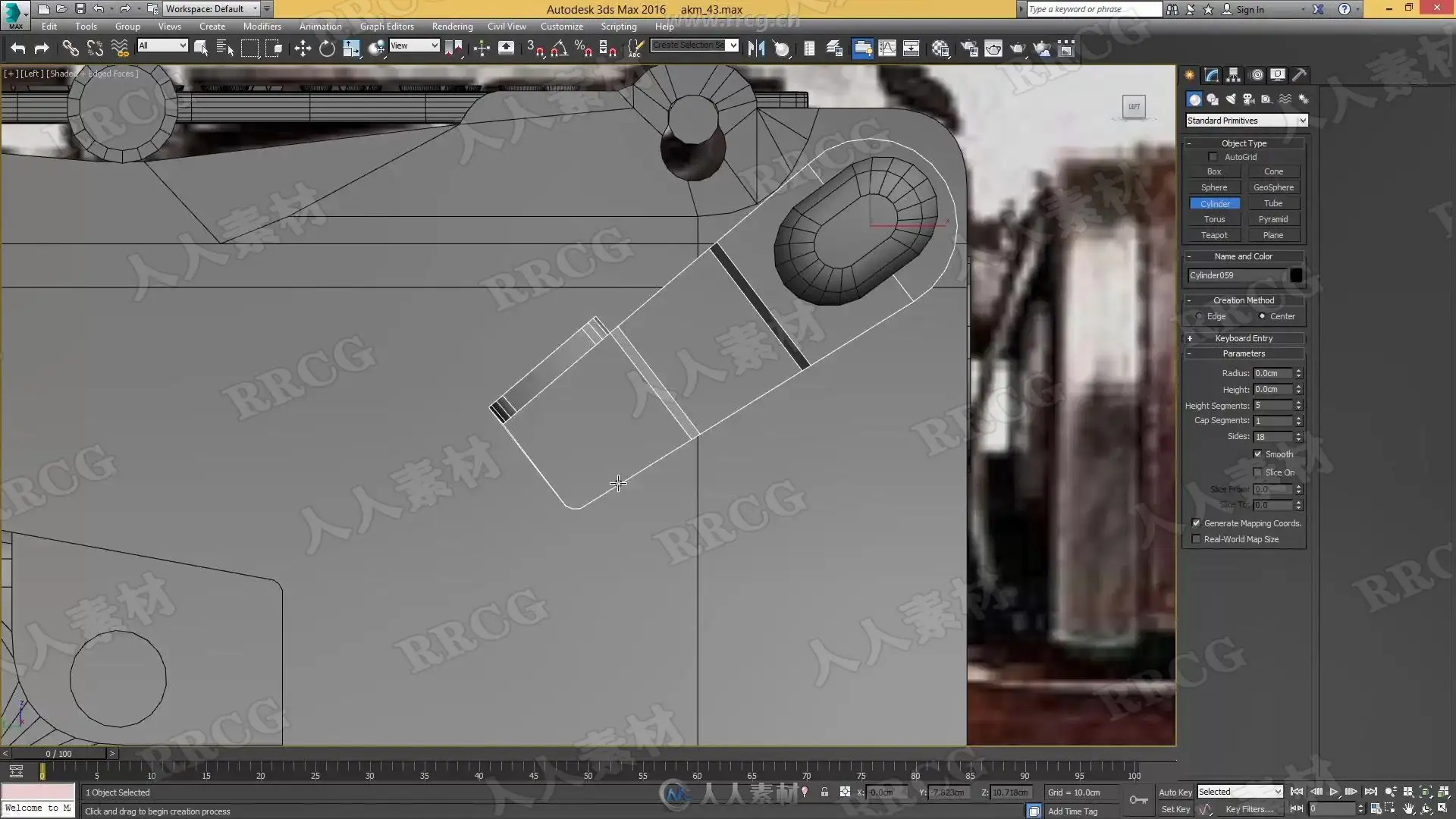Click the object color swatch

(x=1296, y=275)
